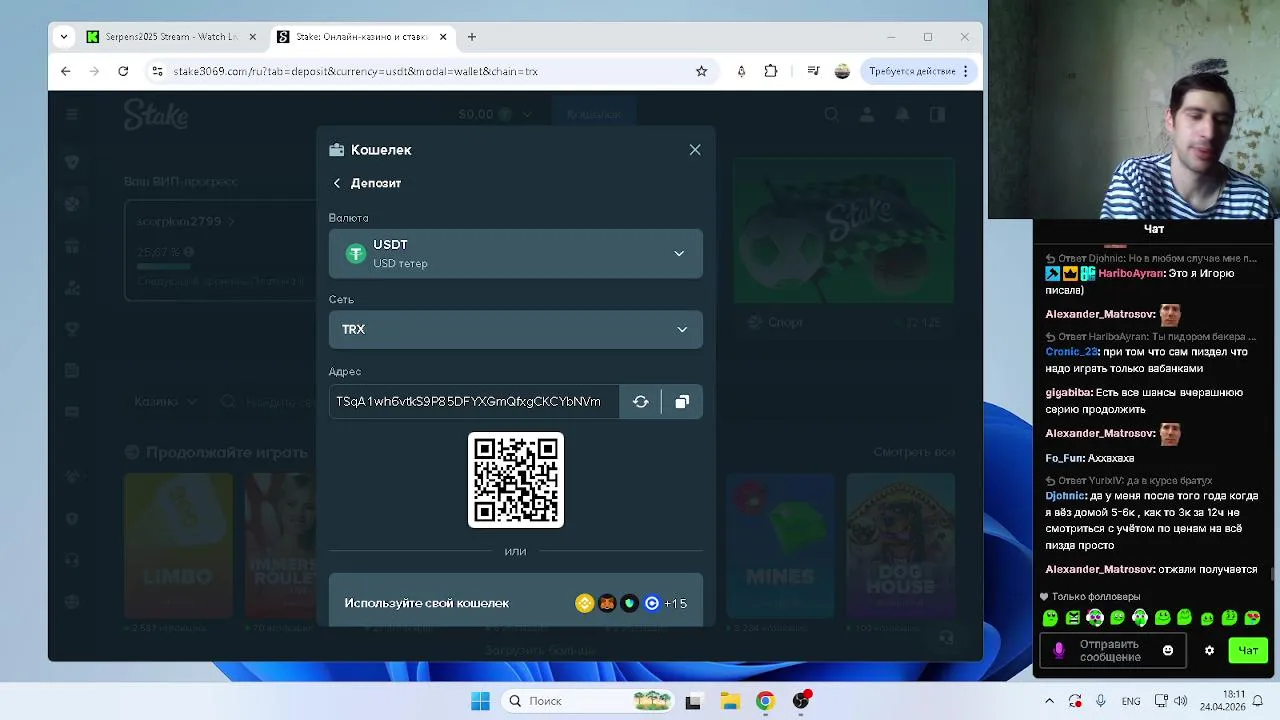The height and width of the screenshot is (720, 1280).
Task: Show hidden system tray icons
Action: click(x=1049, y=701)
